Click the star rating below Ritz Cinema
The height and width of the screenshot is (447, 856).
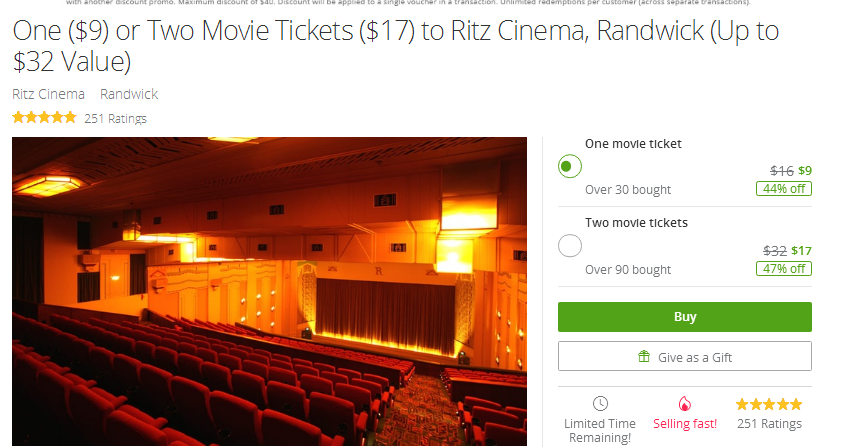(x=45, y=117)
